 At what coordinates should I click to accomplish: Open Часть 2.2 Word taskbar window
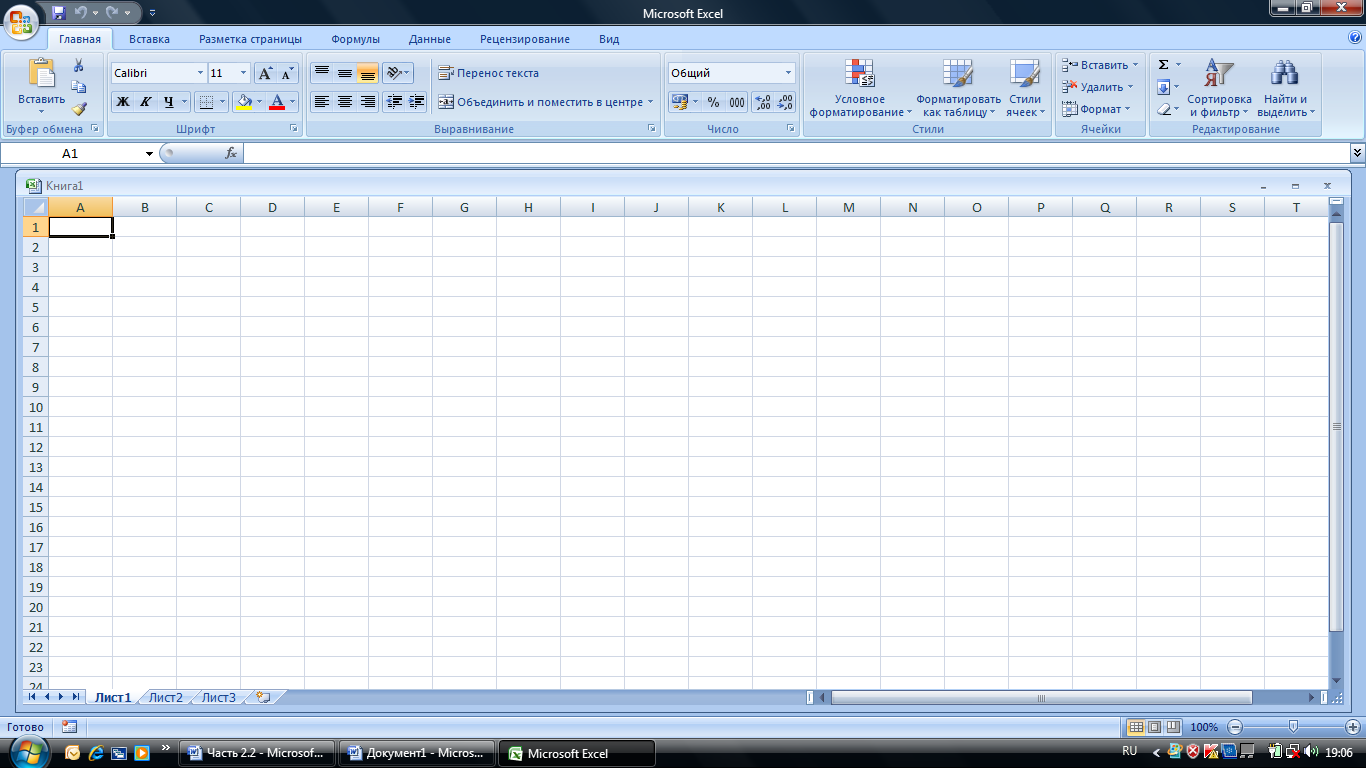click(257, 753)
